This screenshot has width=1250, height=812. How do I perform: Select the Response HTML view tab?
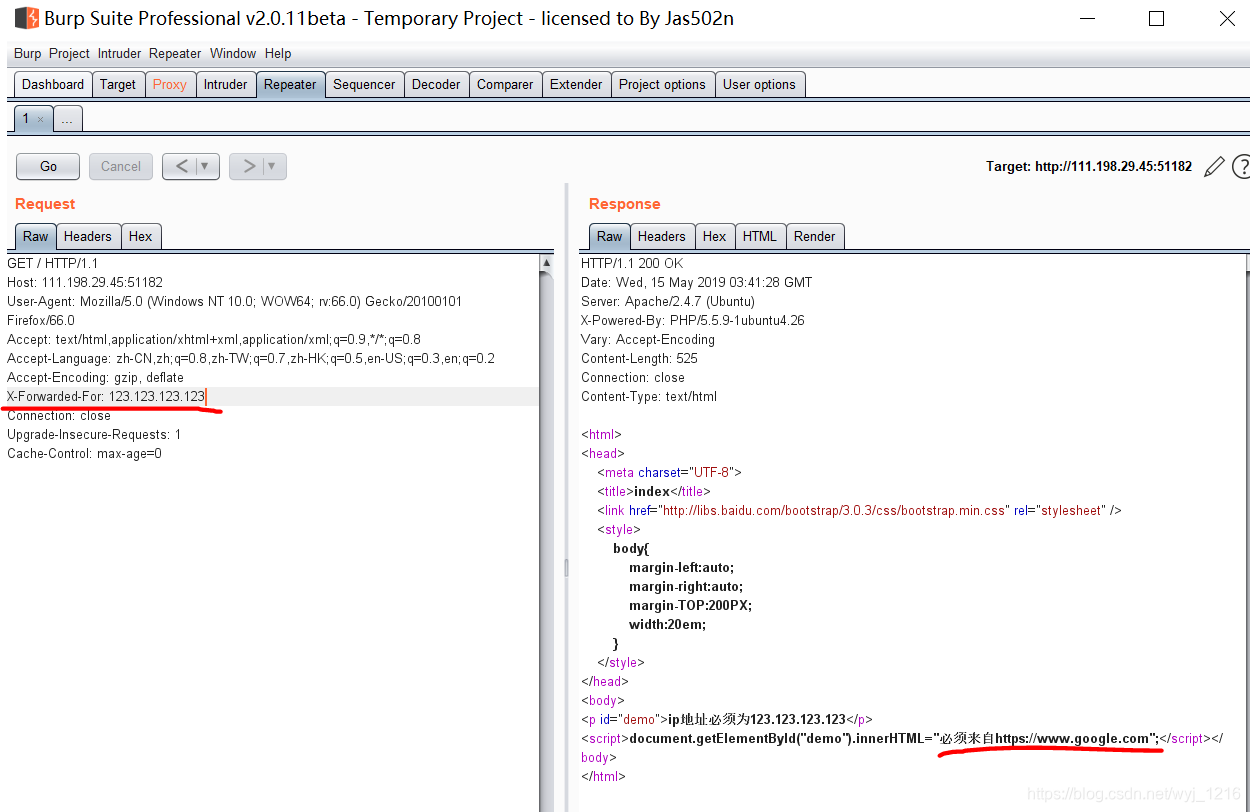pyautogui.click(x=760, y=237)
